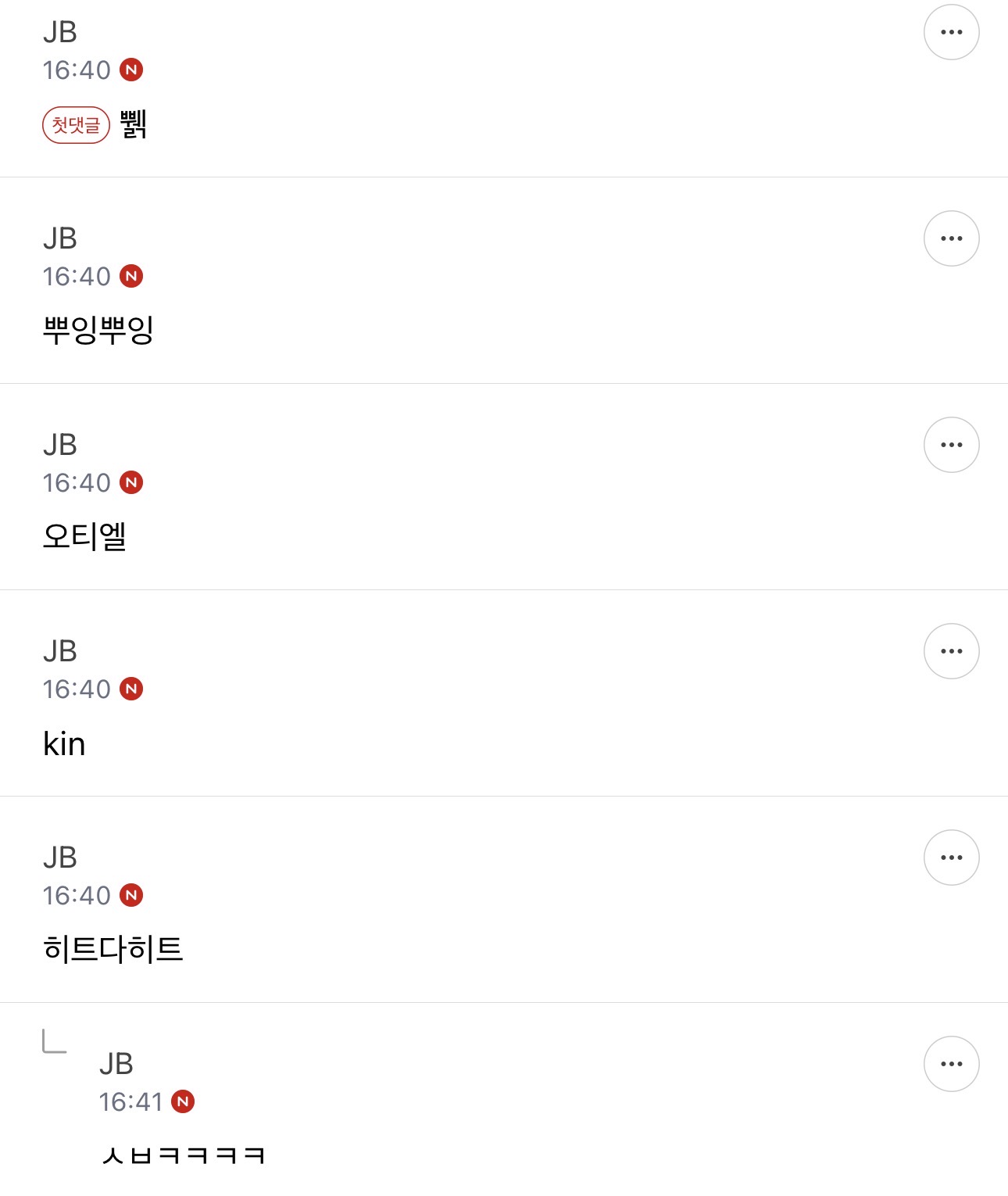This screenshot has height=1196, width=1008.
Task: Click the reply text ㅅㅂㅋㅋㅋㅋ
Action: [184, 1155]
